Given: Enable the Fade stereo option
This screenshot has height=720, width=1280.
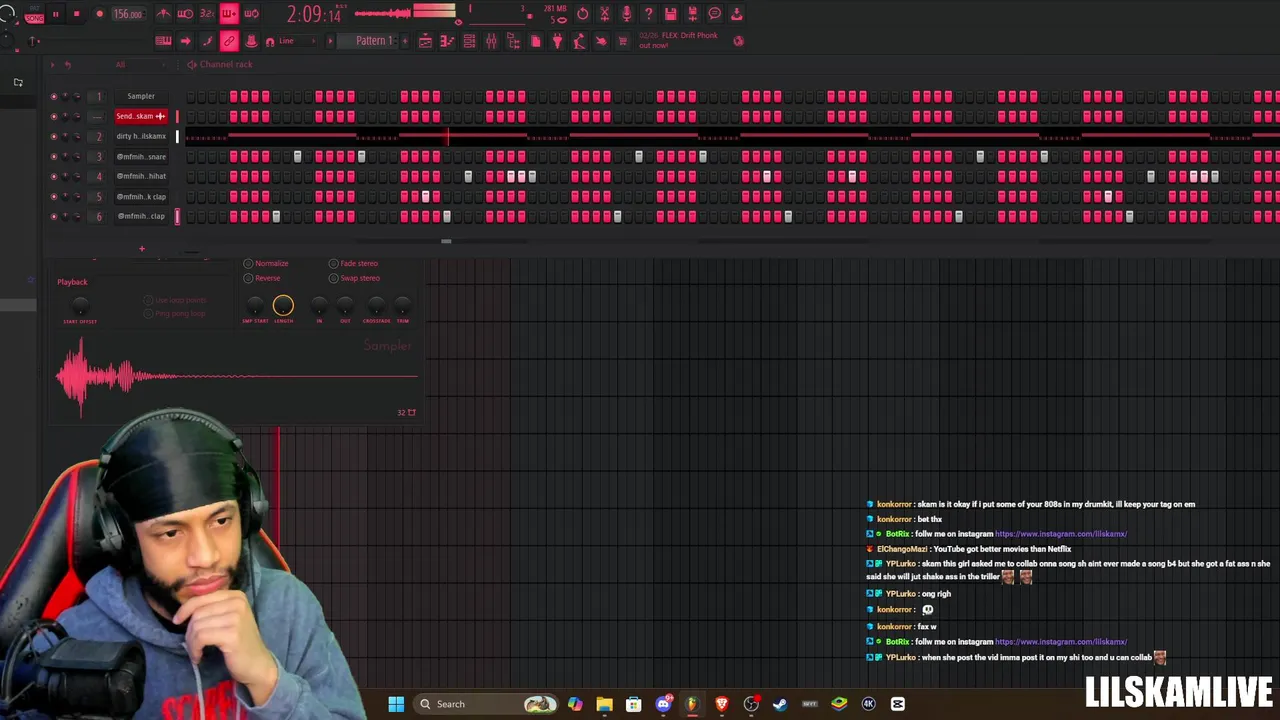Looking at the screenshot, I should click(x=353, y=263).
